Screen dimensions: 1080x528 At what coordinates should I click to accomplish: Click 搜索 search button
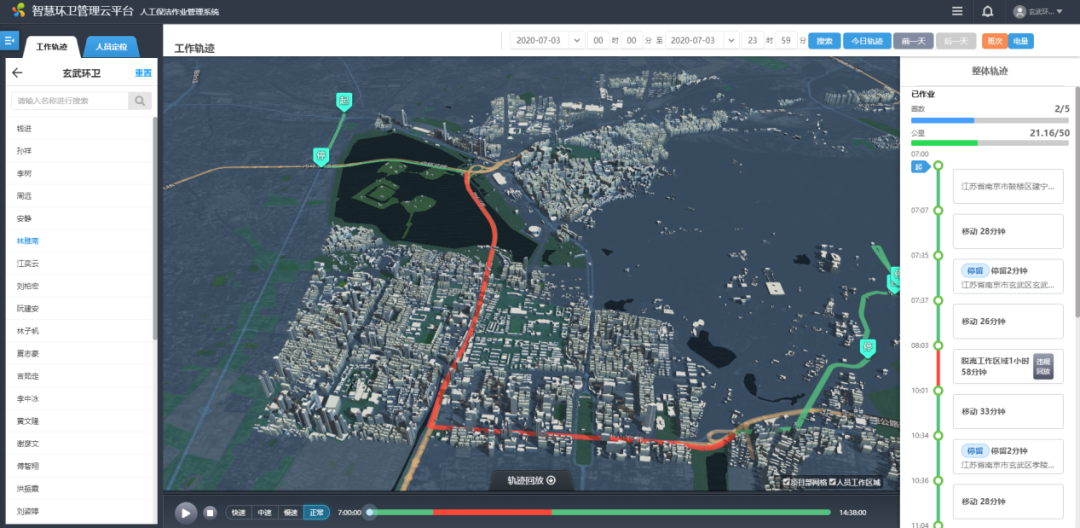pyautogui.click(x=824, y=41)
